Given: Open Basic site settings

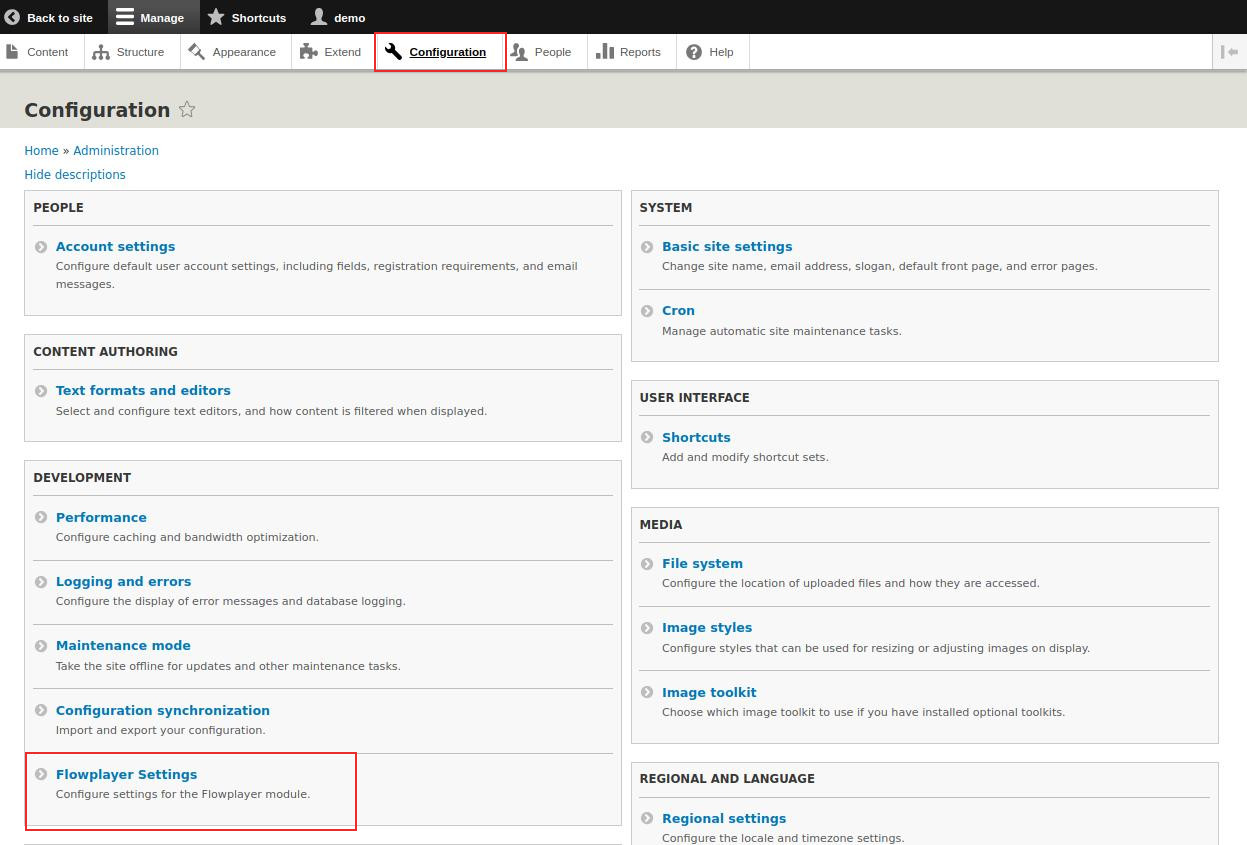Looking at the screenshot, I should (727, 246).
